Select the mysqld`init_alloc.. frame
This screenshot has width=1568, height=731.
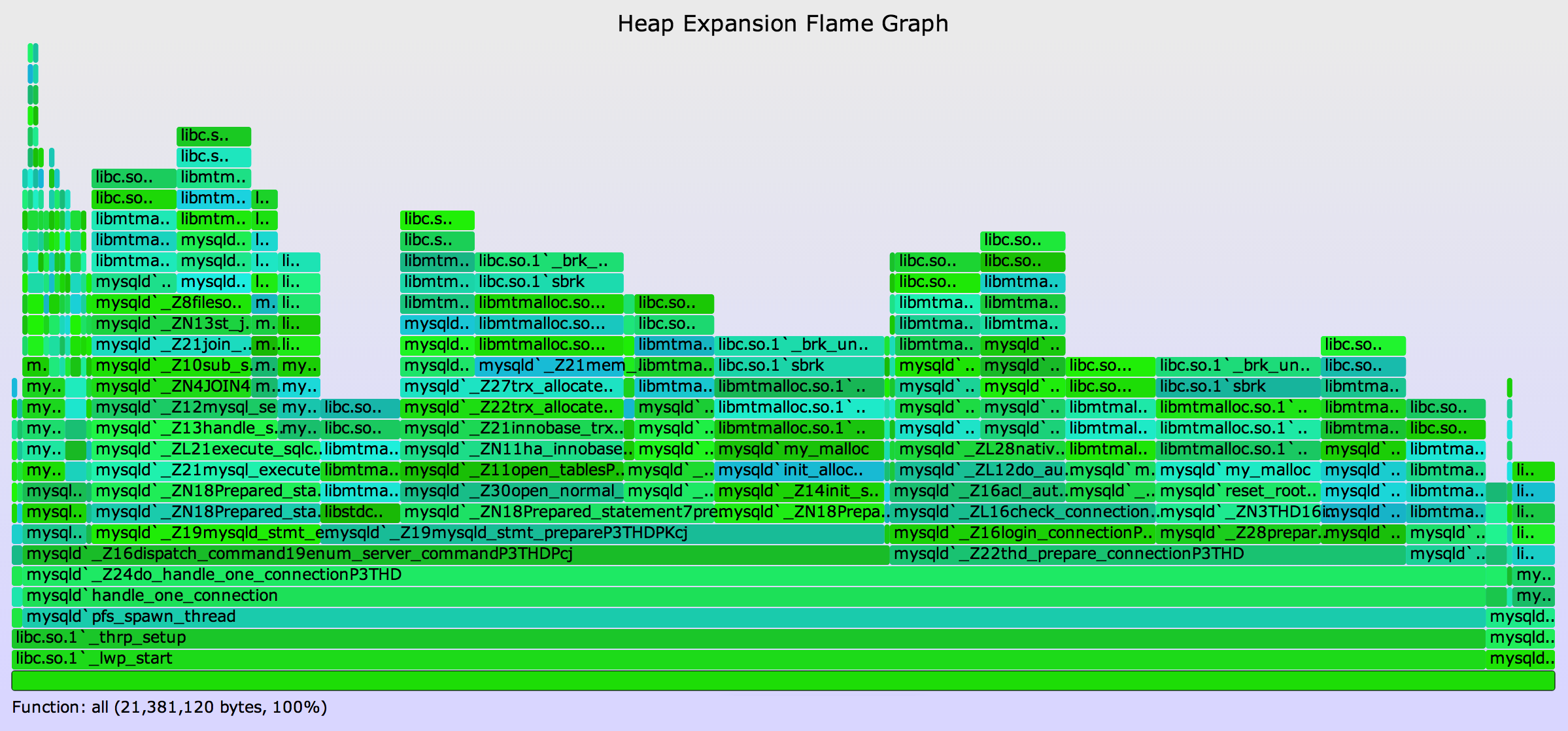point(799,470)
